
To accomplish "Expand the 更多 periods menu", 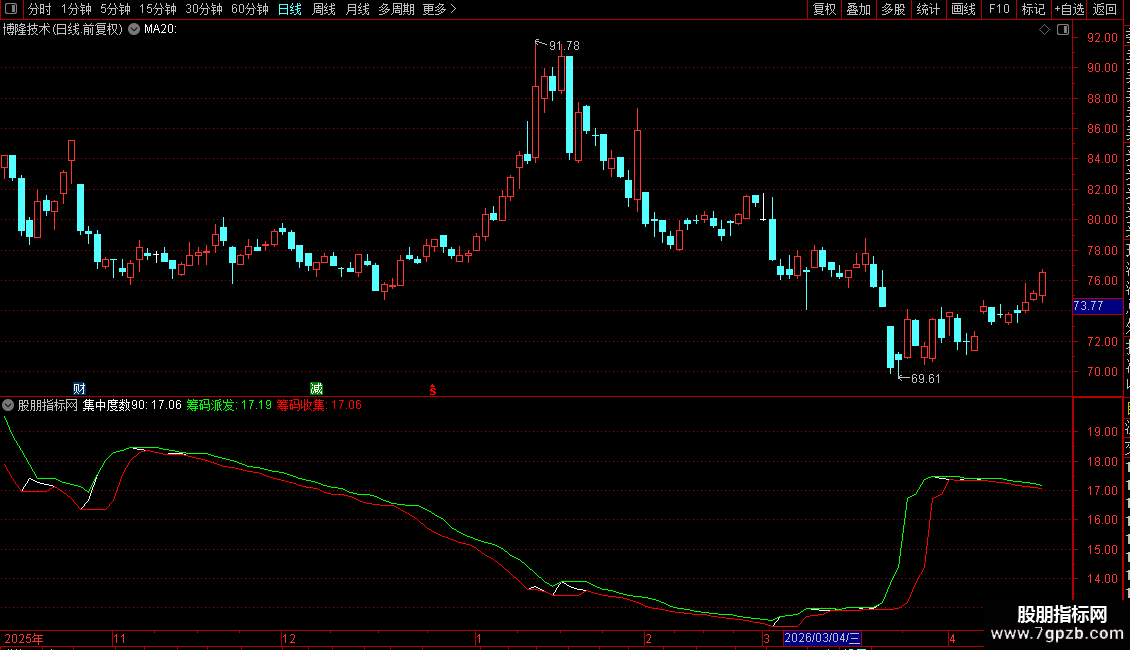I will click(x=439, y=9).
